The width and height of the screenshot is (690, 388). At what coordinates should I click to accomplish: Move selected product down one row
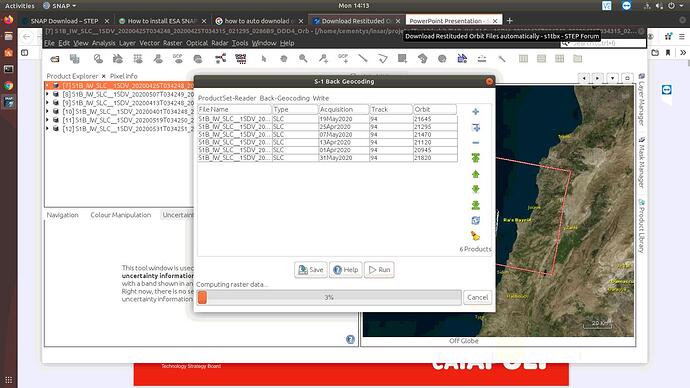475,189
